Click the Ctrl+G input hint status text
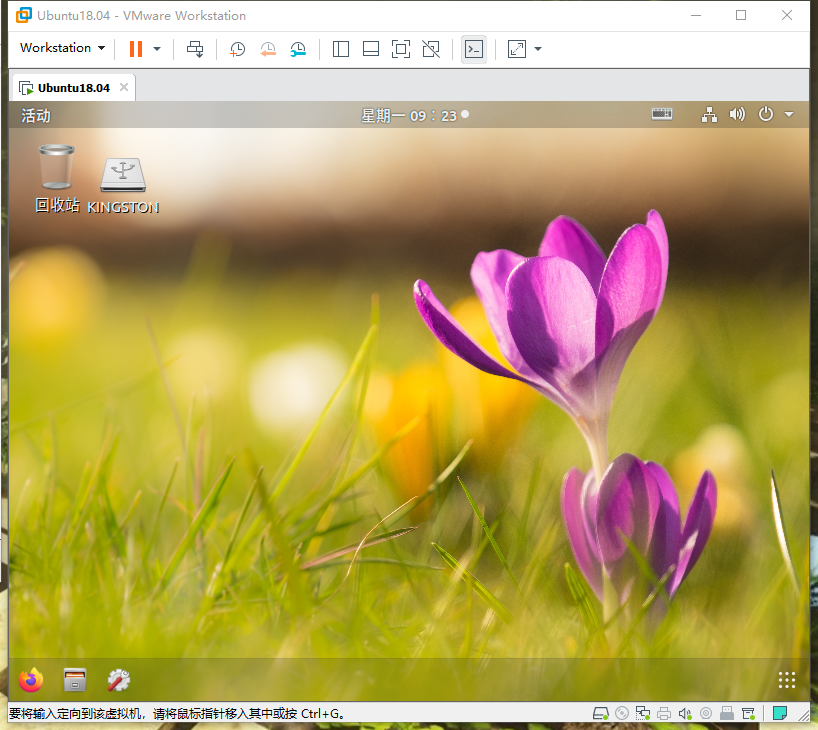 (x=177, y=713)
